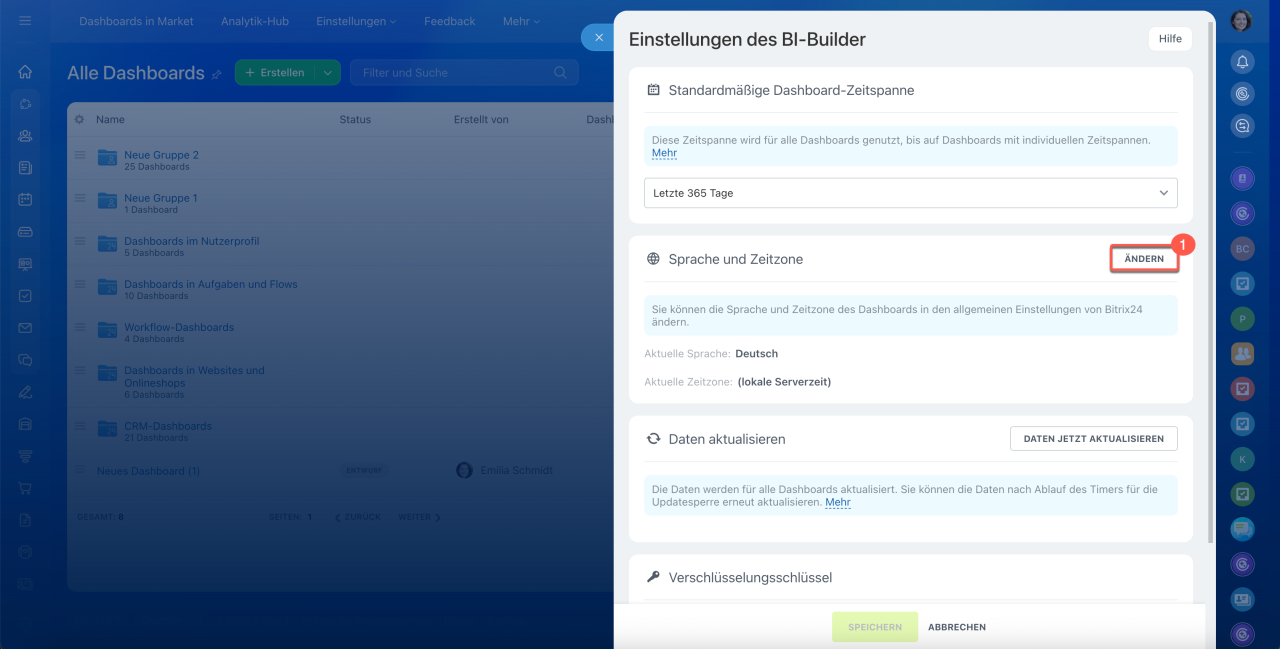The image size is (1280, 649).
Task: Open the mail envelope sidebar icon
Action: (x=25, y=328)
